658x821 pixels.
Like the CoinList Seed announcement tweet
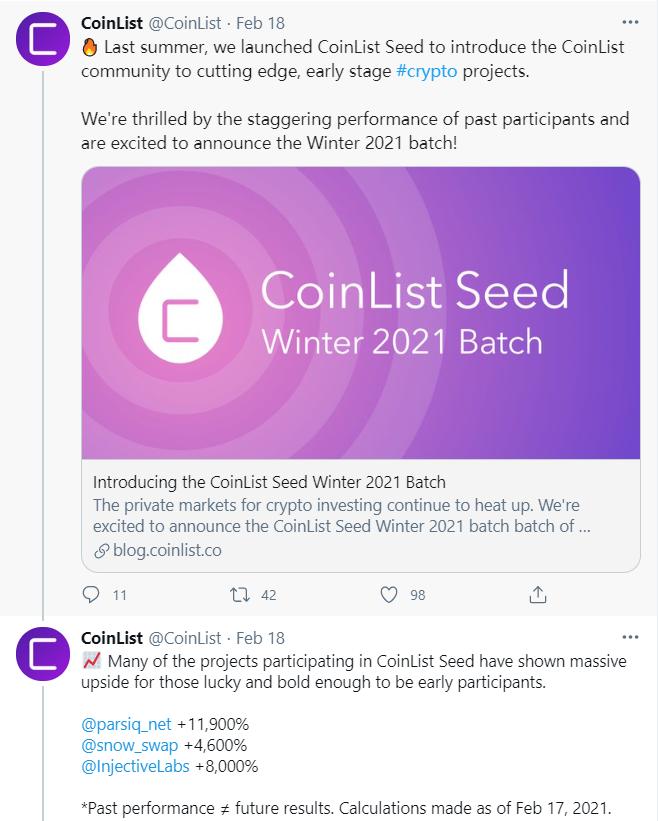click(389, 594)
